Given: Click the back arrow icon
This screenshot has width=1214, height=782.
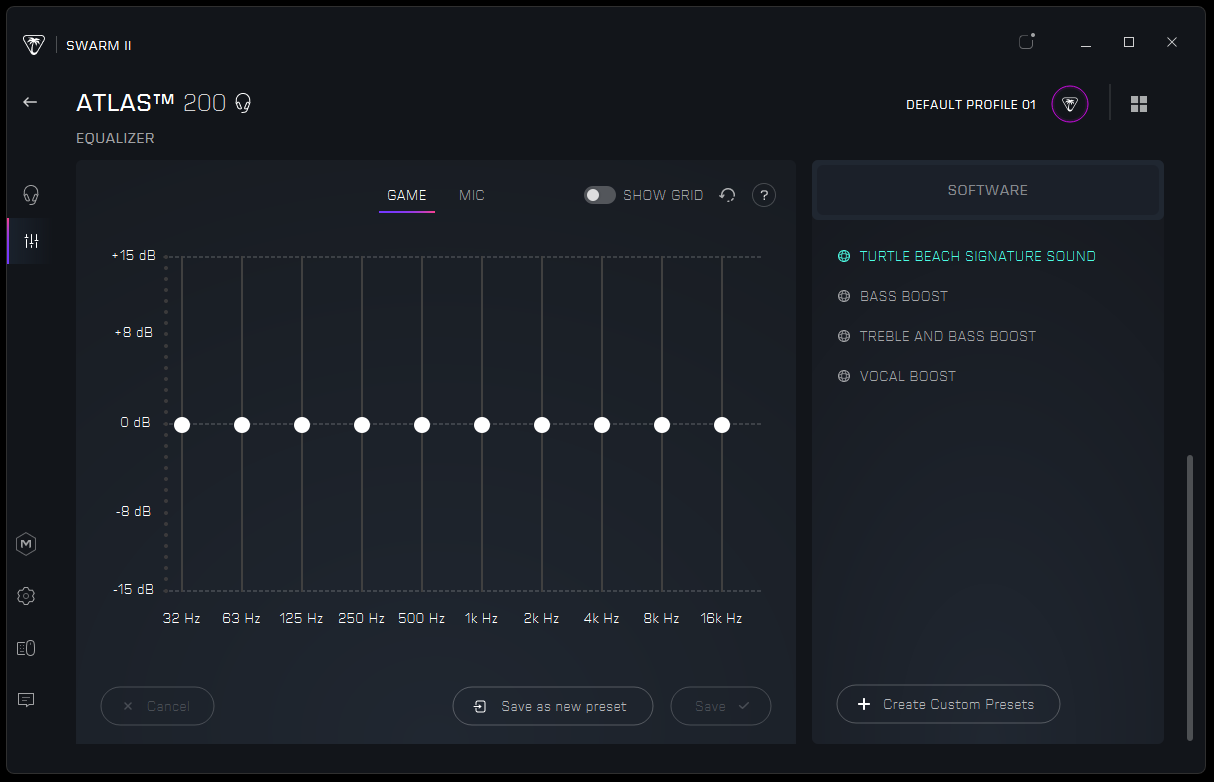Looking at the screenshot, I should (30, 102).
